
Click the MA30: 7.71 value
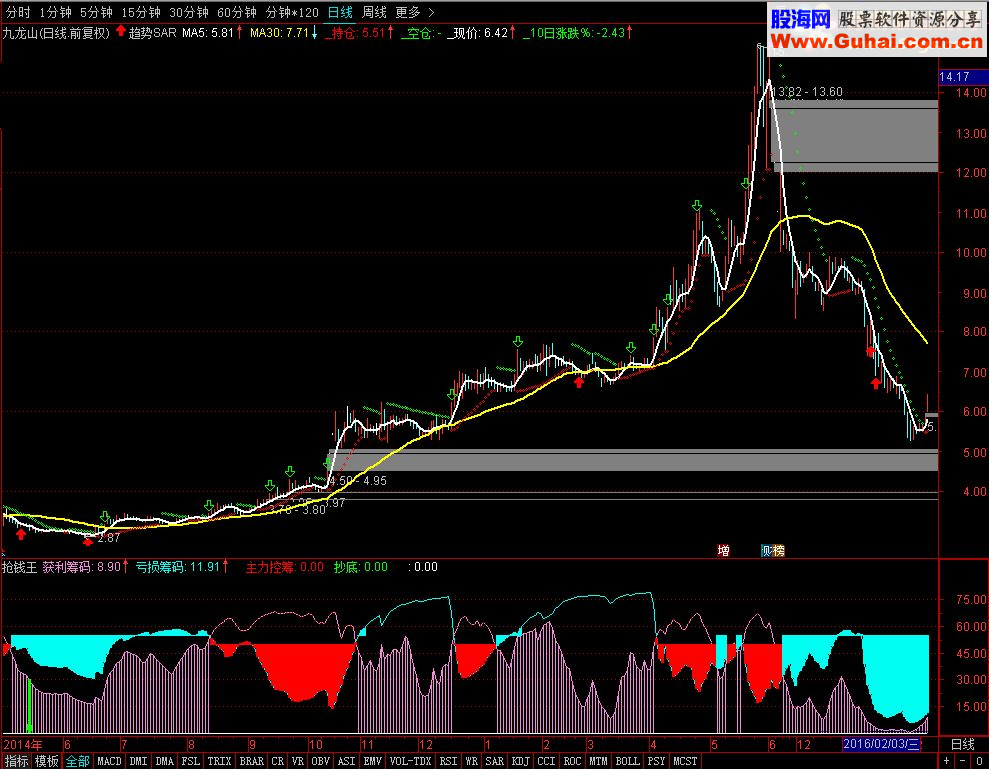pyautogui.click(x=279, y=33)
